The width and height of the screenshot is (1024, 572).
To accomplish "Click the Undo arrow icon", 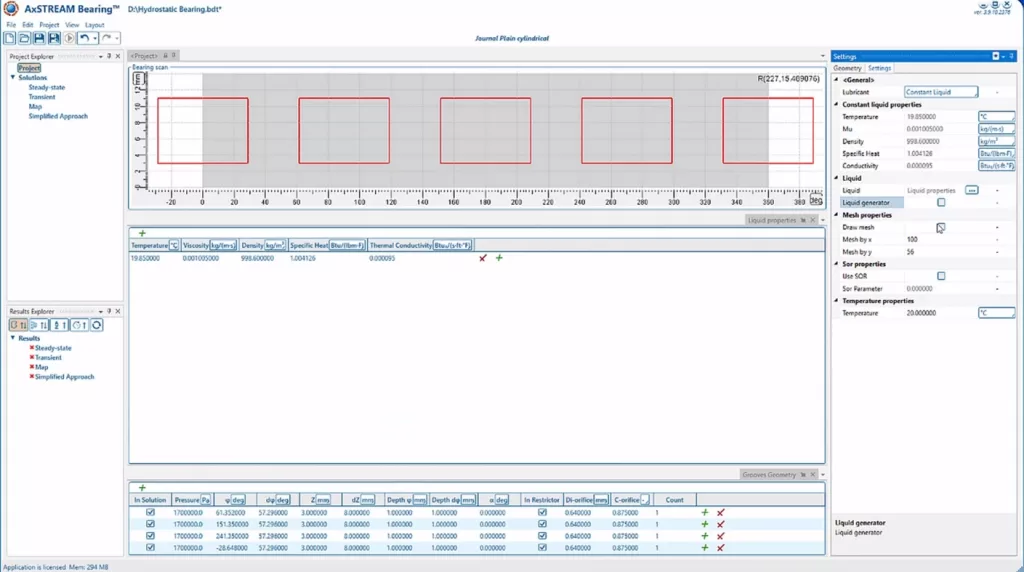I will [x=85, y=38].
